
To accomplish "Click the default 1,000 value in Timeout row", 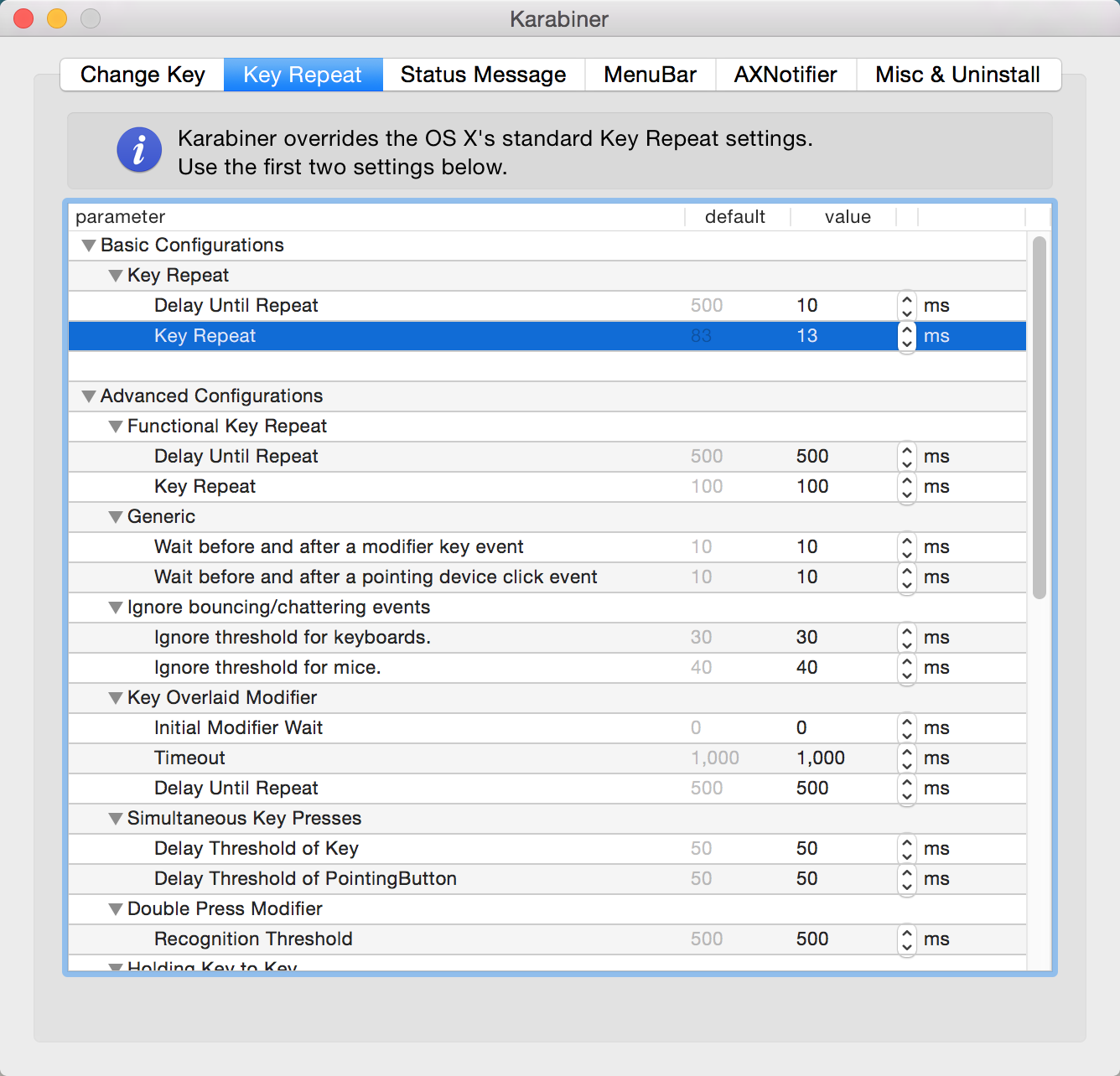I will [715, 758].
